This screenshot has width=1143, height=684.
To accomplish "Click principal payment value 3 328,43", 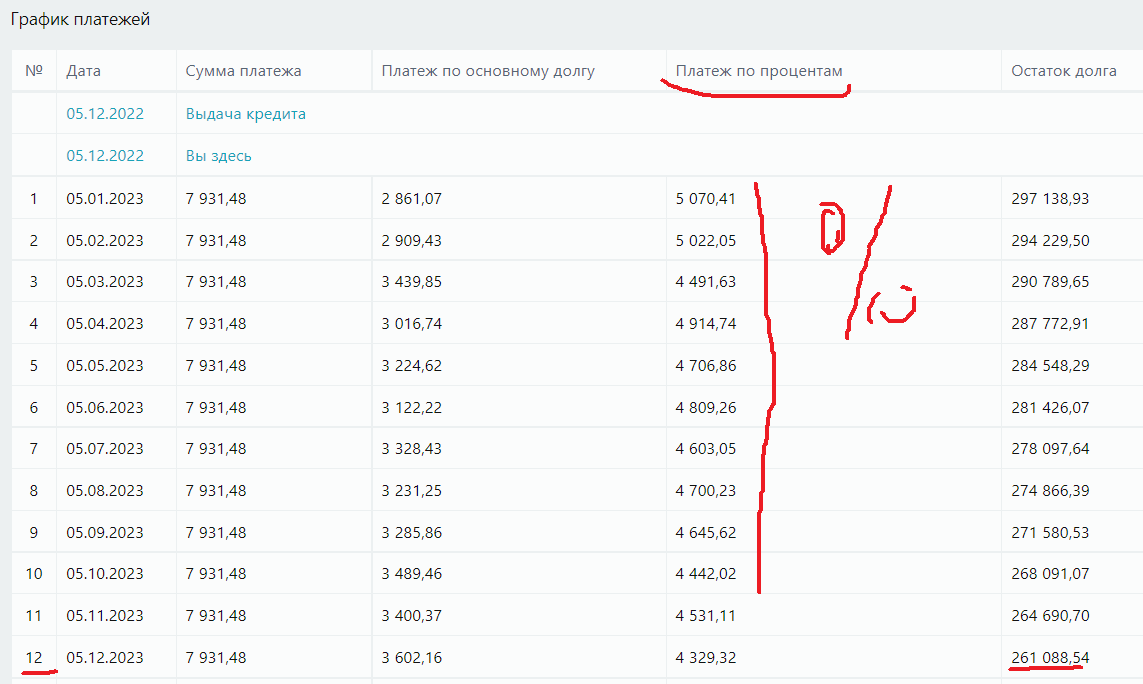I will 411,448.
